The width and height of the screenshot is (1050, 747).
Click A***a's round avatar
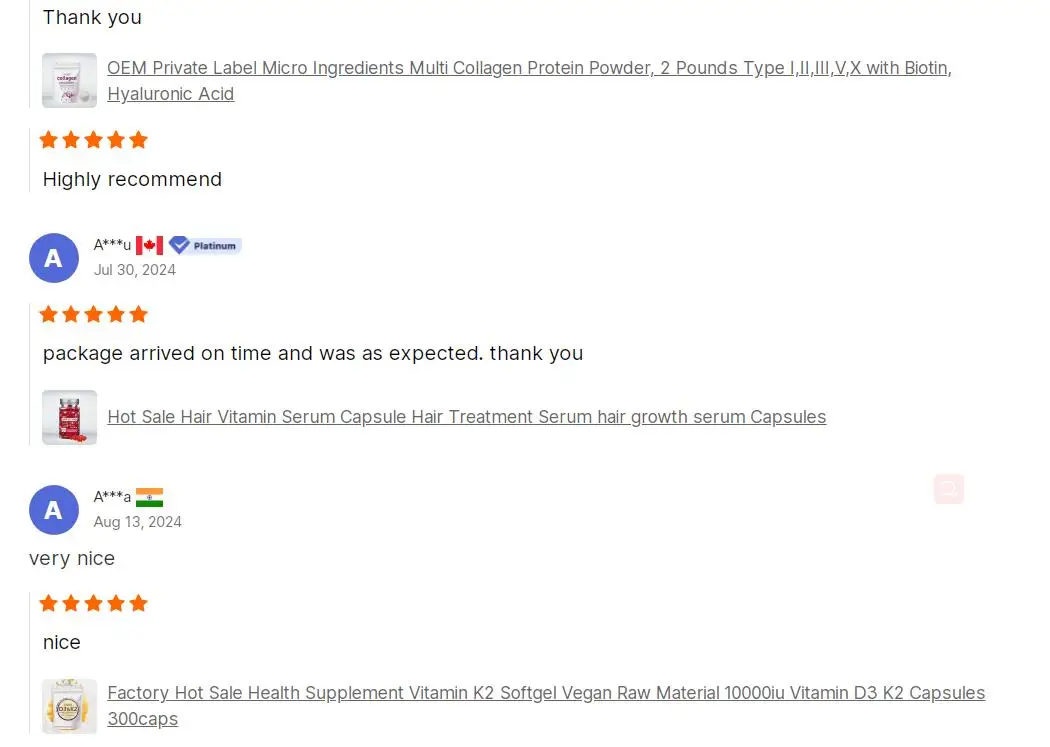(54, 509)
